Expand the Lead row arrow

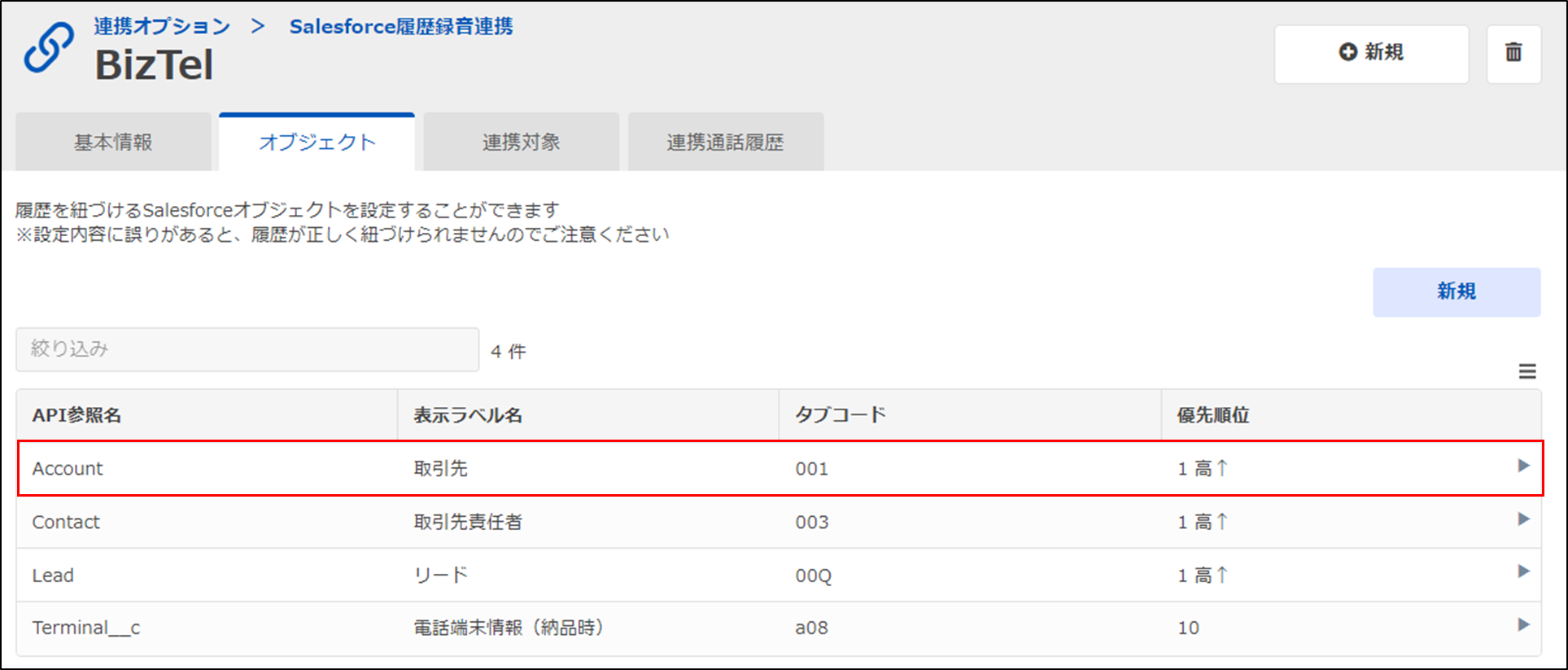(x=1523, y=571)
